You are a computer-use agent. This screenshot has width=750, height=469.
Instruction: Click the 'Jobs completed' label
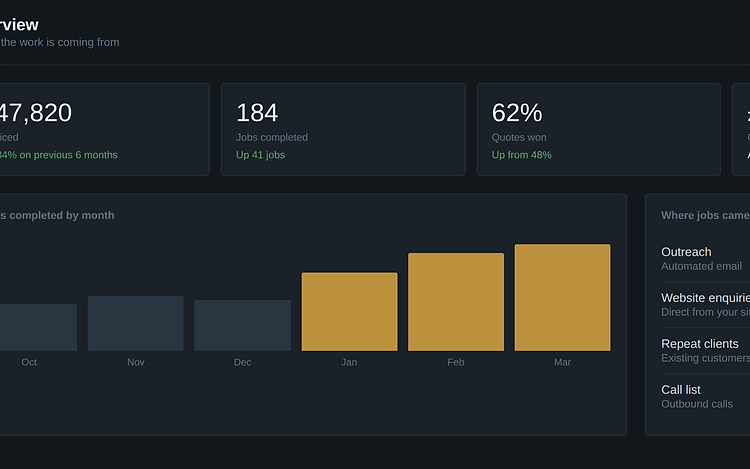click(x=272, y=137)
